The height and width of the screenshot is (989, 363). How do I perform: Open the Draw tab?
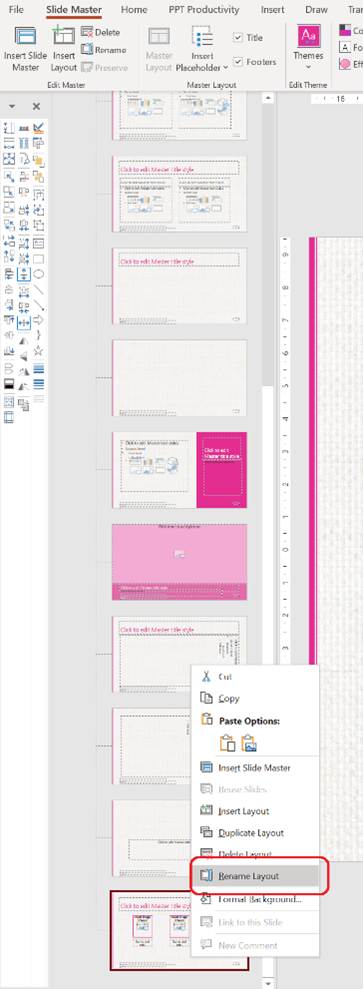pos(316,9)
